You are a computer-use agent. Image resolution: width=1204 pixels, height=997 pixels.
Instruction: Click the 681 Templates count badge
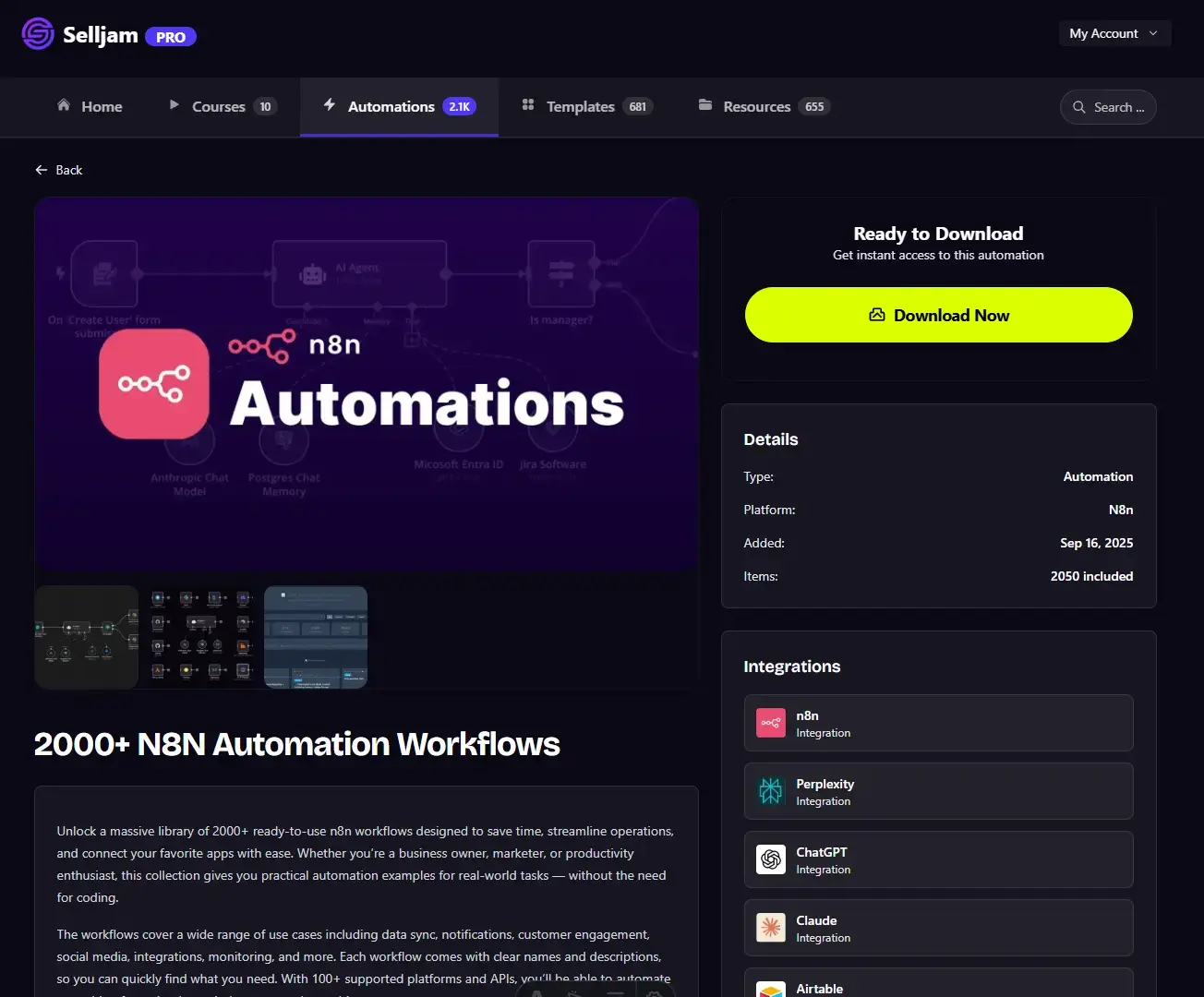638,106
